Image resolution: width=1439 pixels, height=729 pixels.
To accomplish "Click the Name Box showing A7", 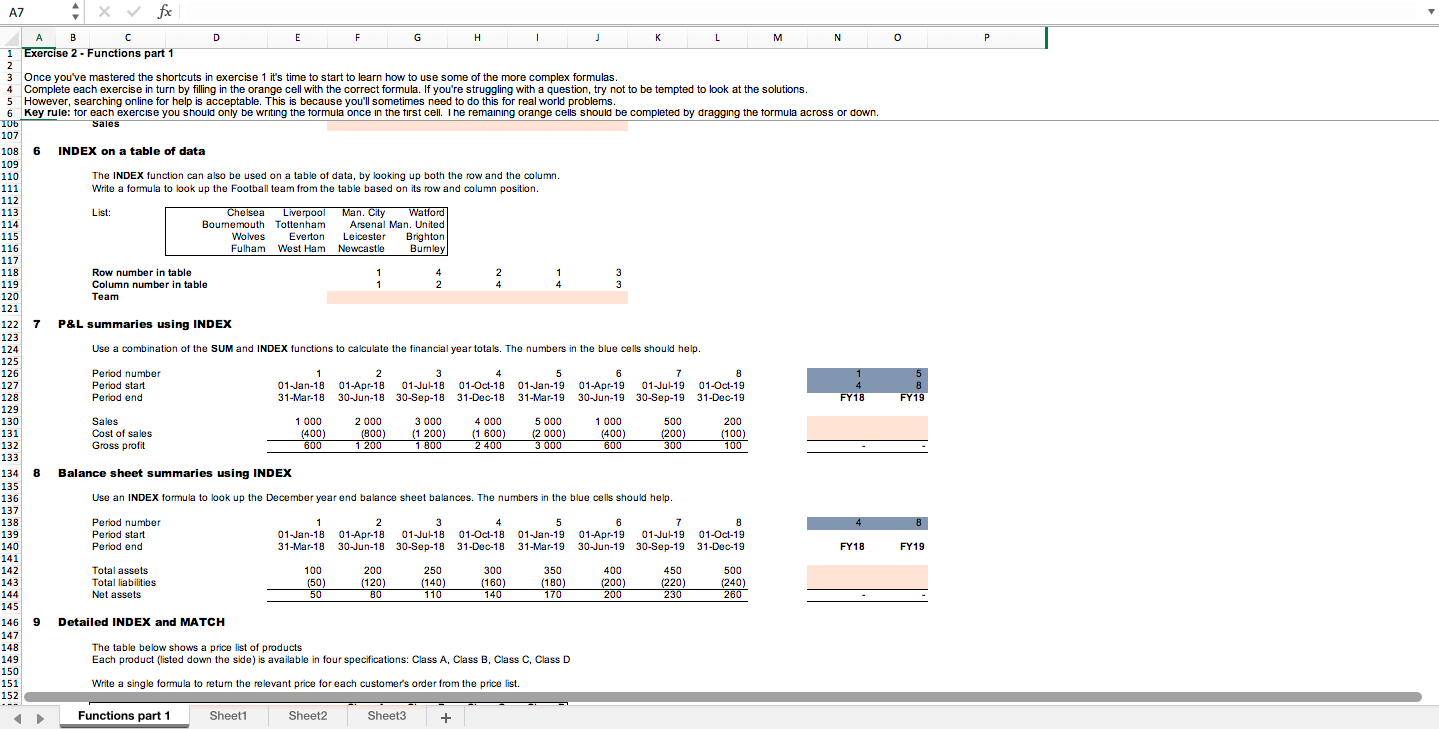I will click(35, 11).
